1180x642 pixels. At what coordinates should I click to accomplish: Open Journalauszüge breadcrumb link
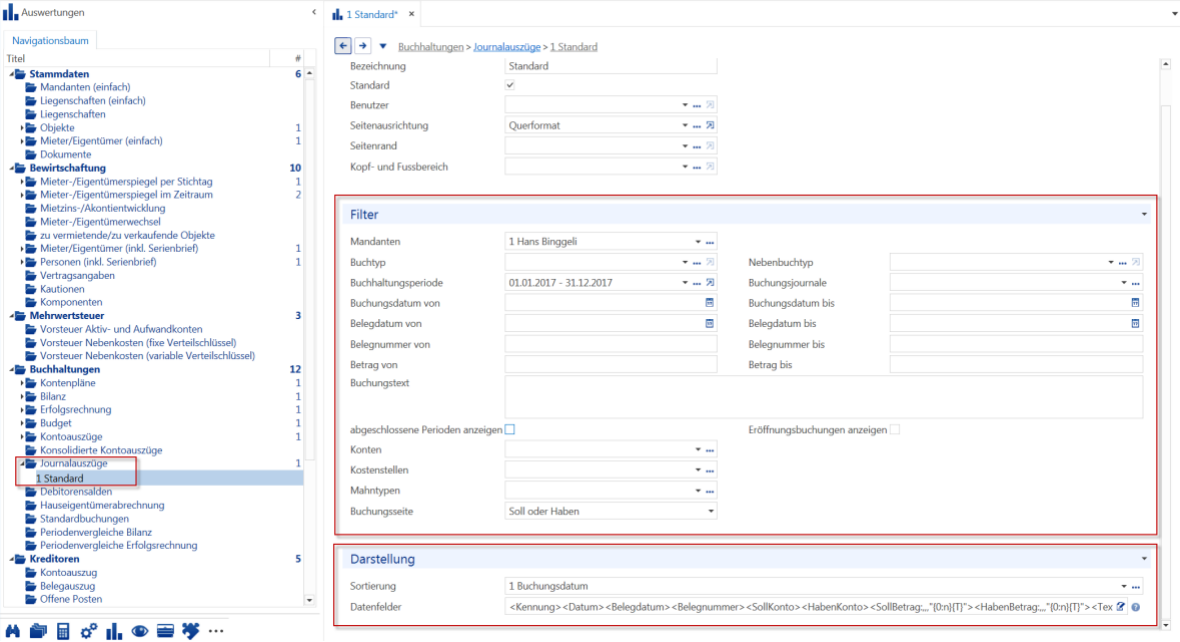tap(506, 47)
